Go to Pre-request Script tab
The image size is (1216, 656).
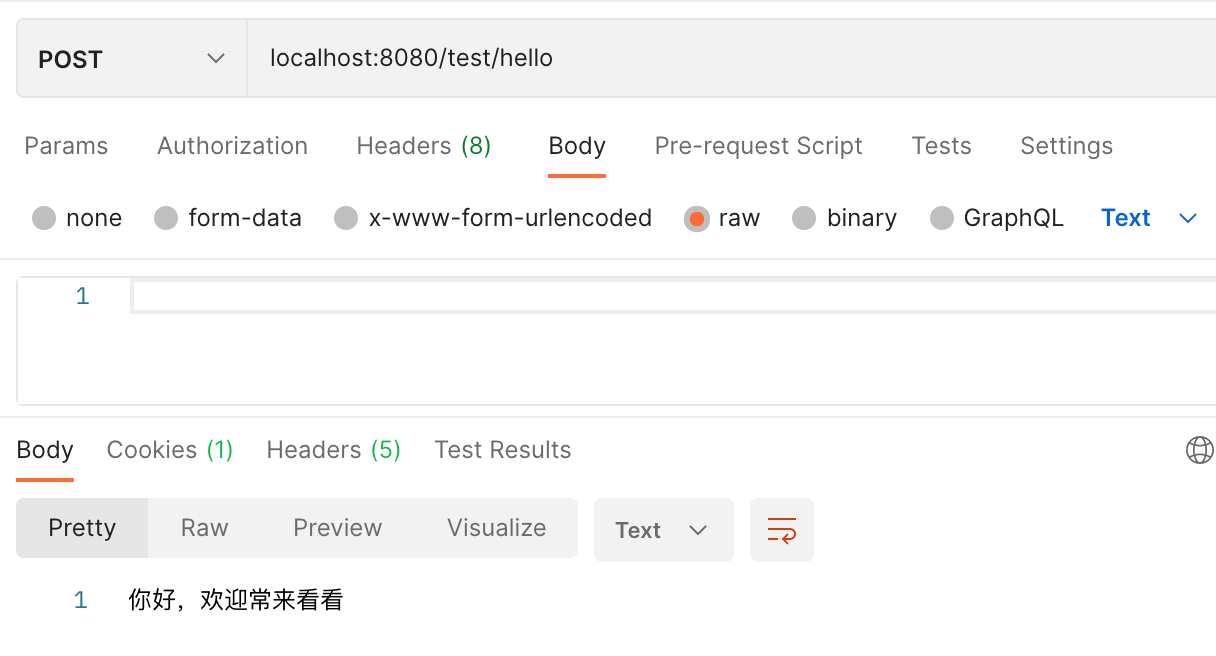coord(758,146)
